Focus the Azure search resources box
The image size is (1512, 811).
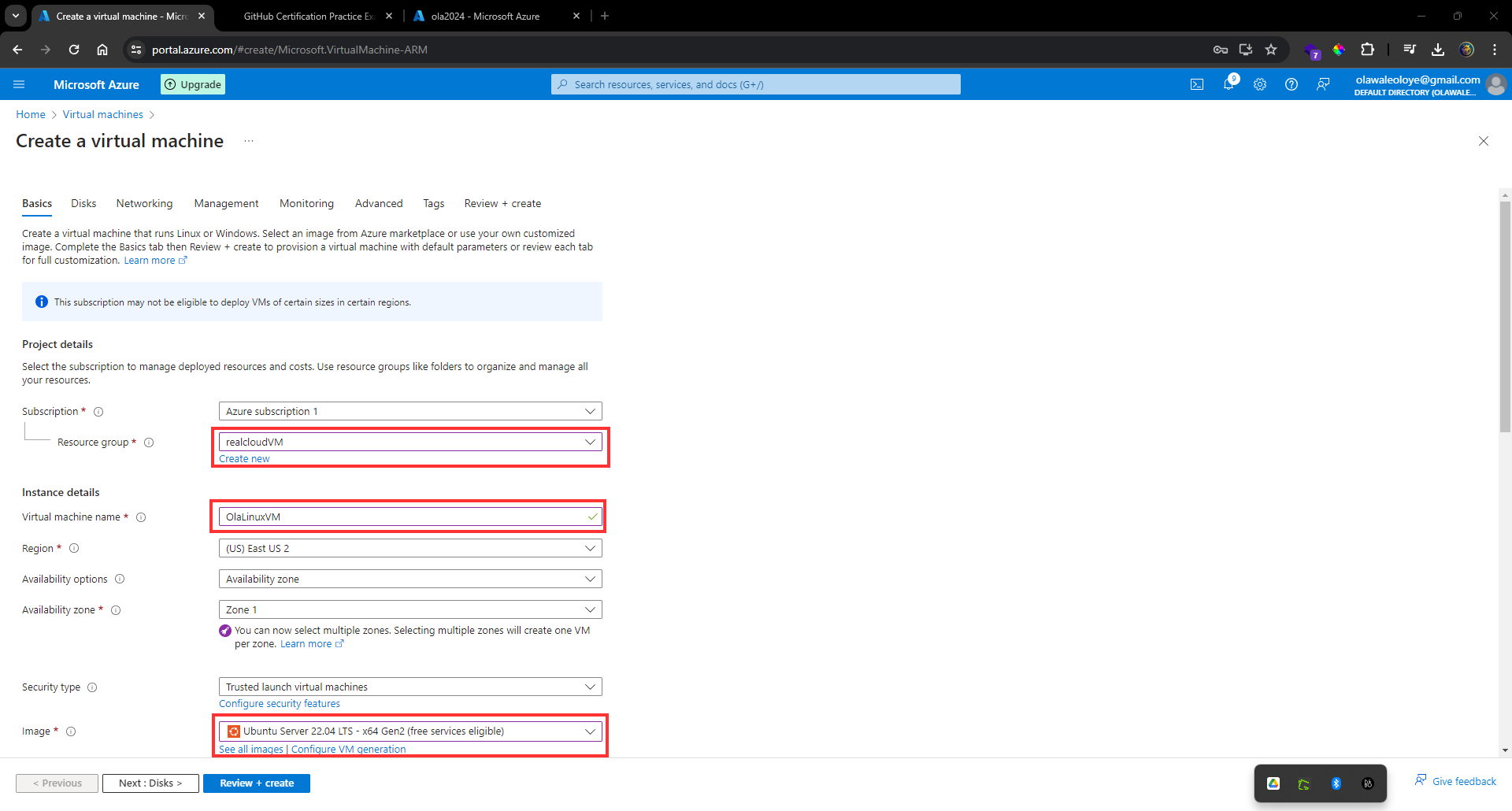(756, 84)
